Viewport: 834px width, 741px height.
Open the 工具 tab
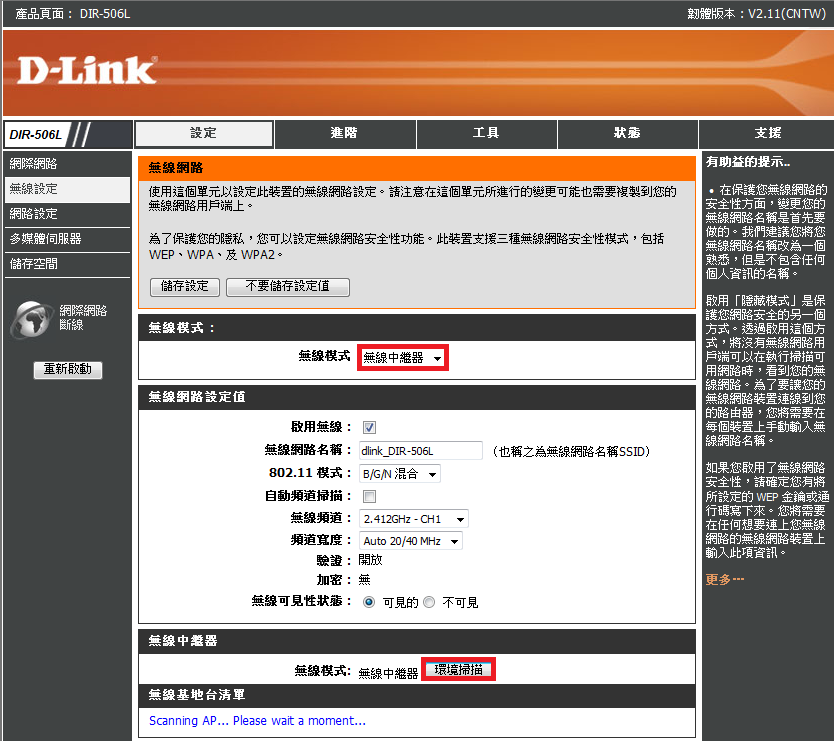point(486,134)
